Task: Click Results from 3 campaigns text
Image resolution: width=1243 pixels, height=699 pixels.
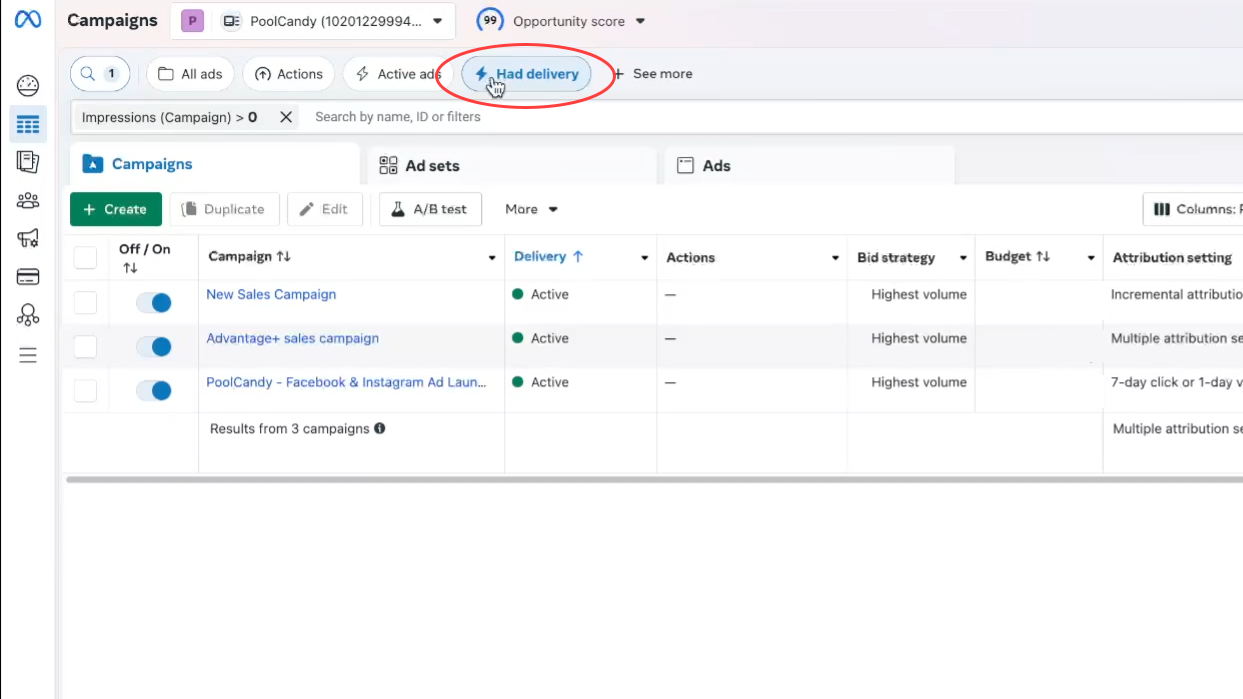Action: (x=290, y=428)
